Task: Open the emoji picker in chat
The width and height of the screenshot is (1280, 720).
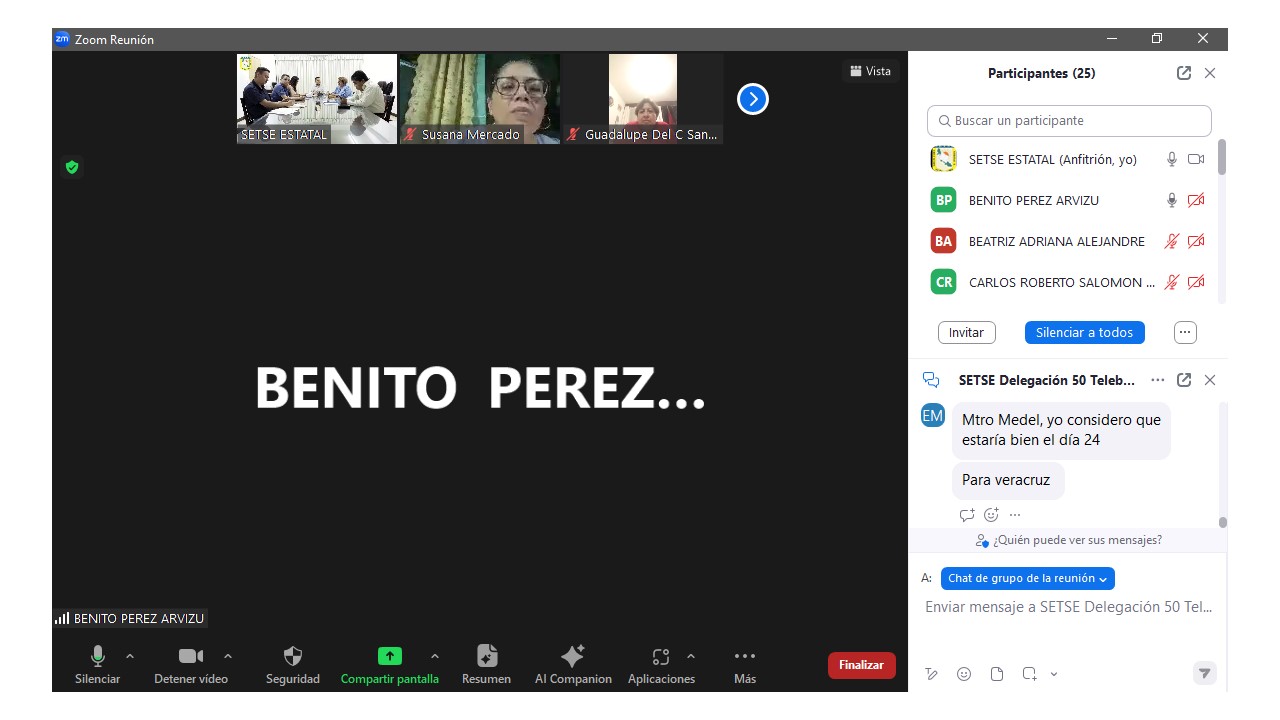Action: tap(964, 674)
